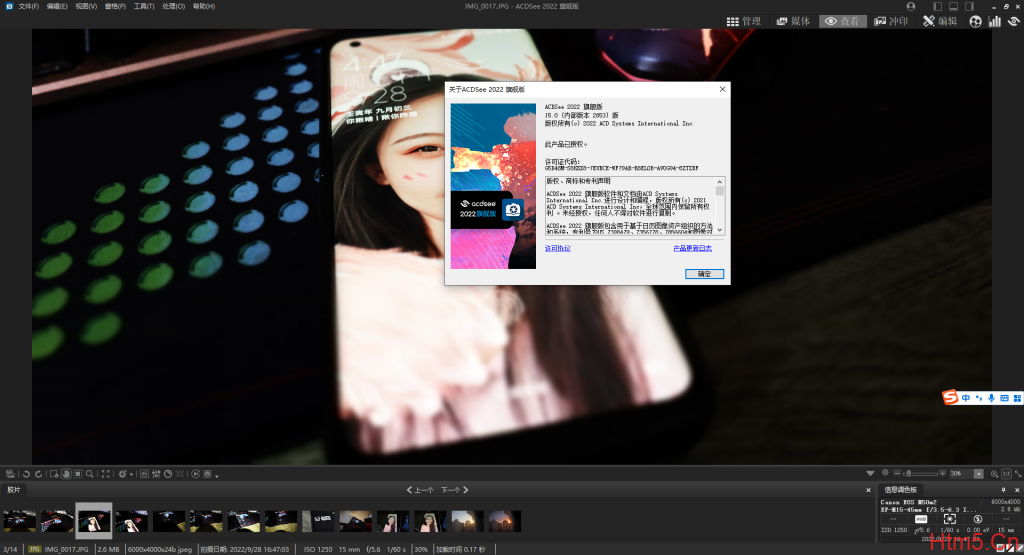This screenshot has width=1024, height=555.
Task: Open 冲印 (Develop) mode
Action: pyautogui.click(x=891, y=22)
